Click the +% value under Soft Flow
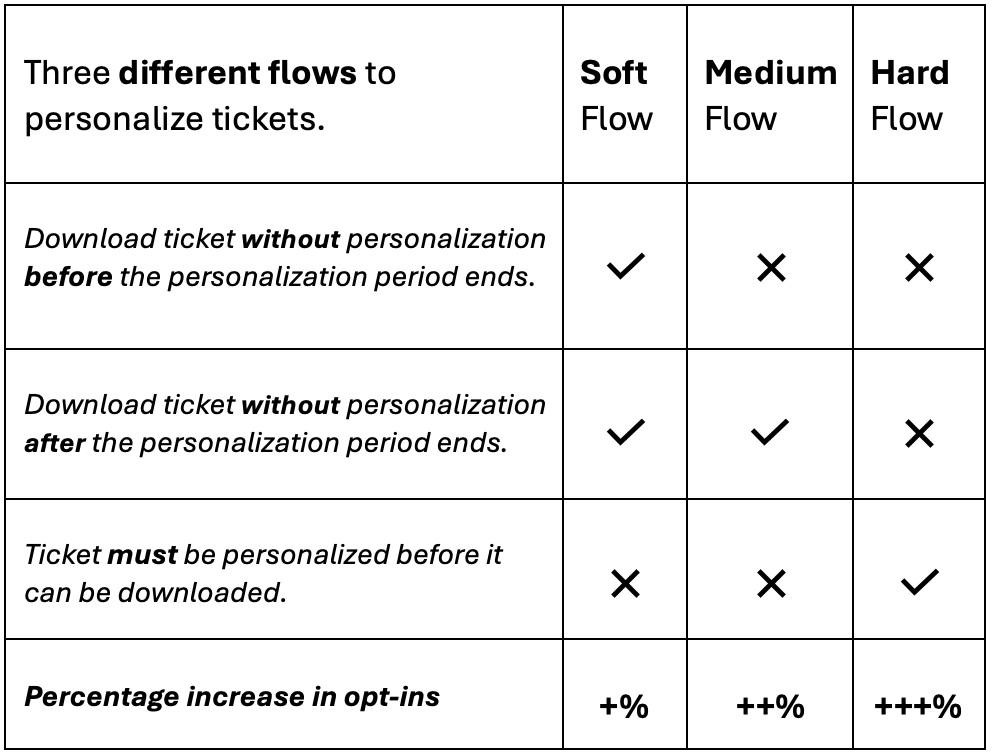Viewport: 992px width, 756px height. [x=624, y=706]
